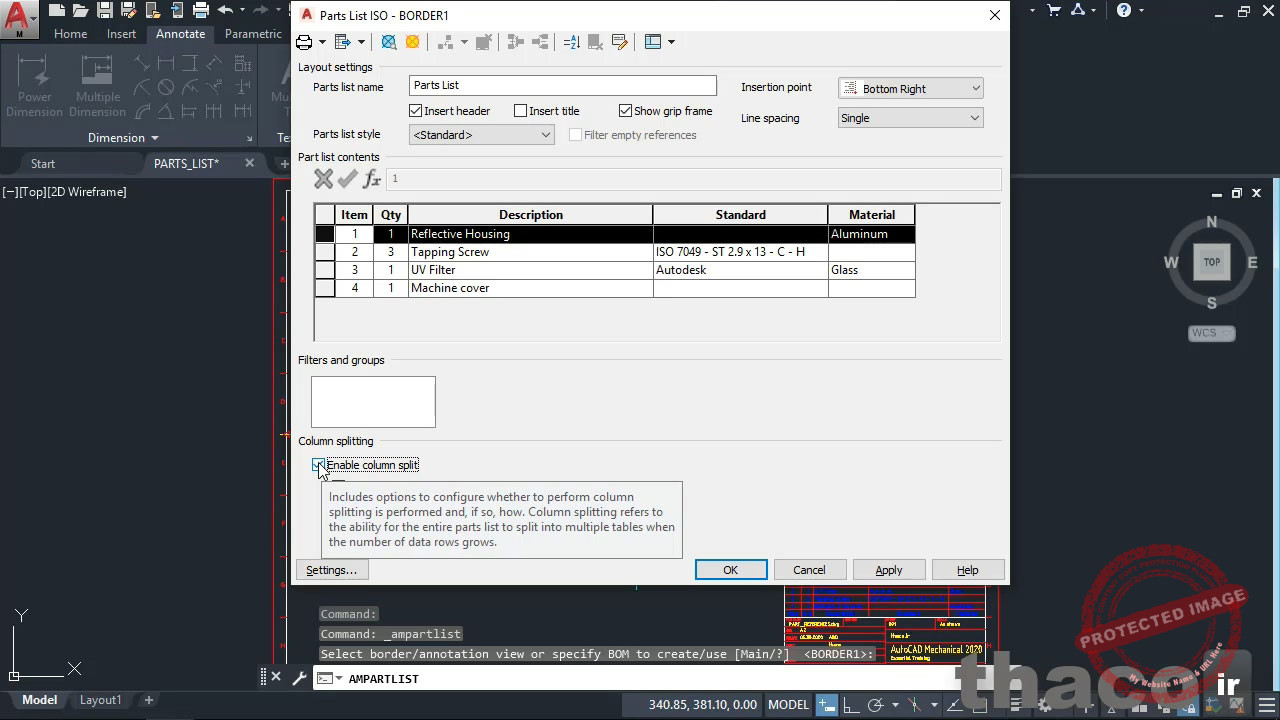The image size is (1280, 720).
Task: Click the formula bar field showing 1
Action: point(694,179)
